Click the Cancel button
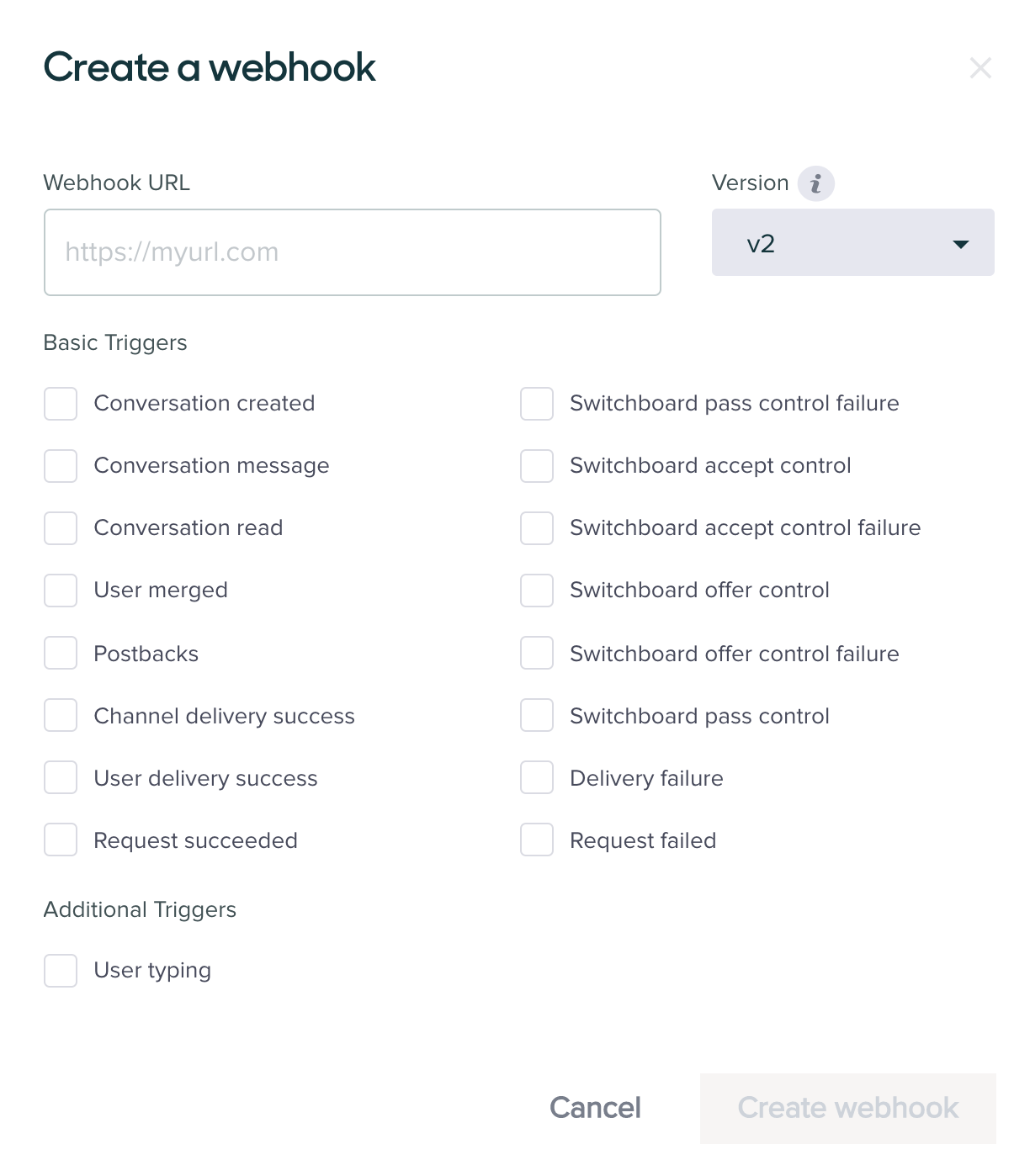 pyautogui.click(x=595, y=1108)
